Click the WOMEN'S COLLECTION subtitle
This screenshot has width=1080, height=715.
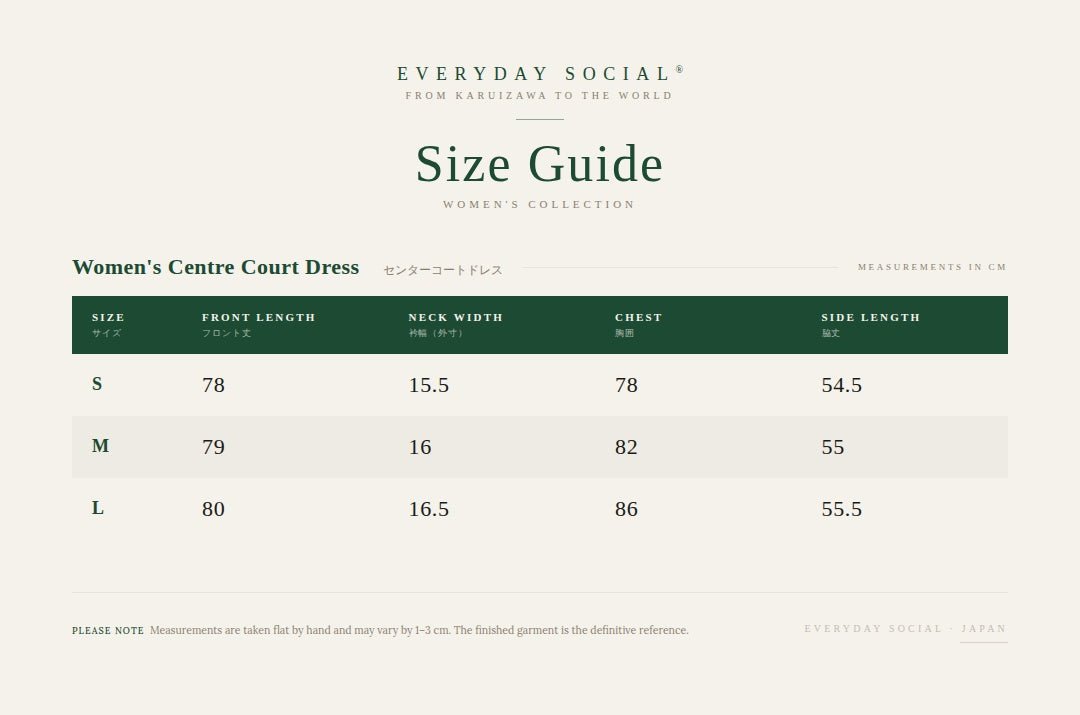(539, 205)
